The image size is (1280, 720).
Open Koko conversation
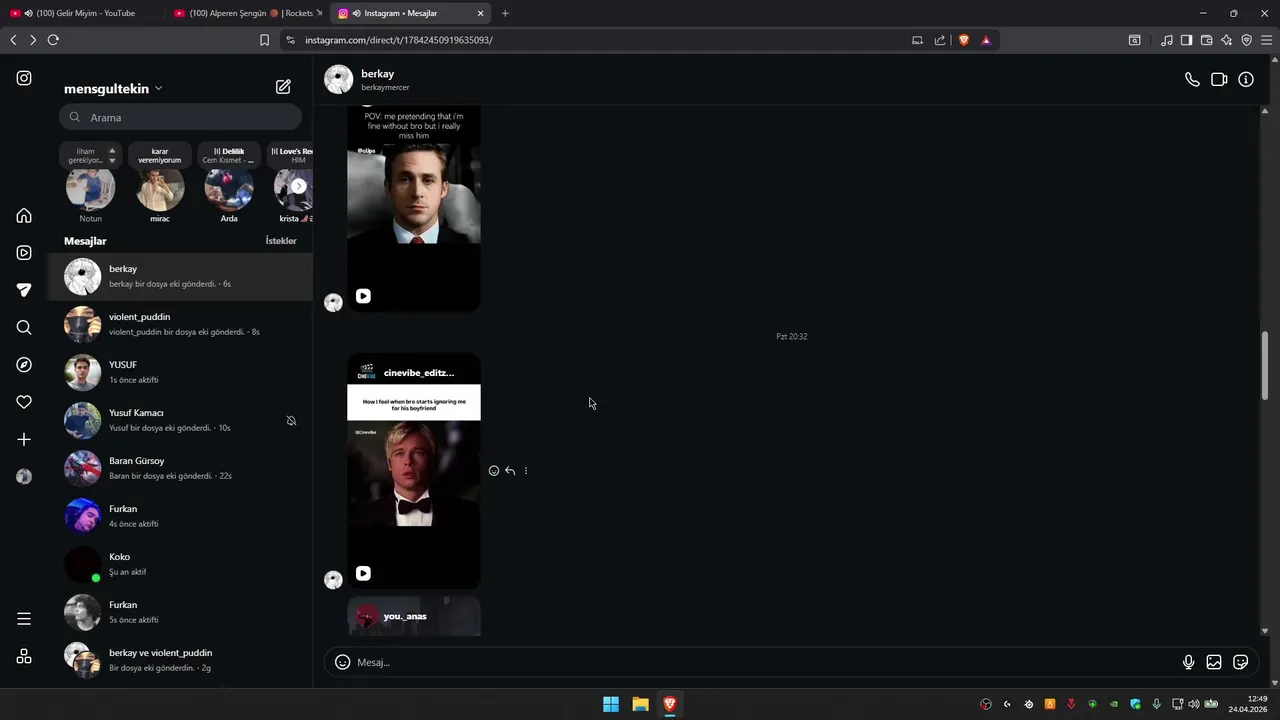pos(180,564)
